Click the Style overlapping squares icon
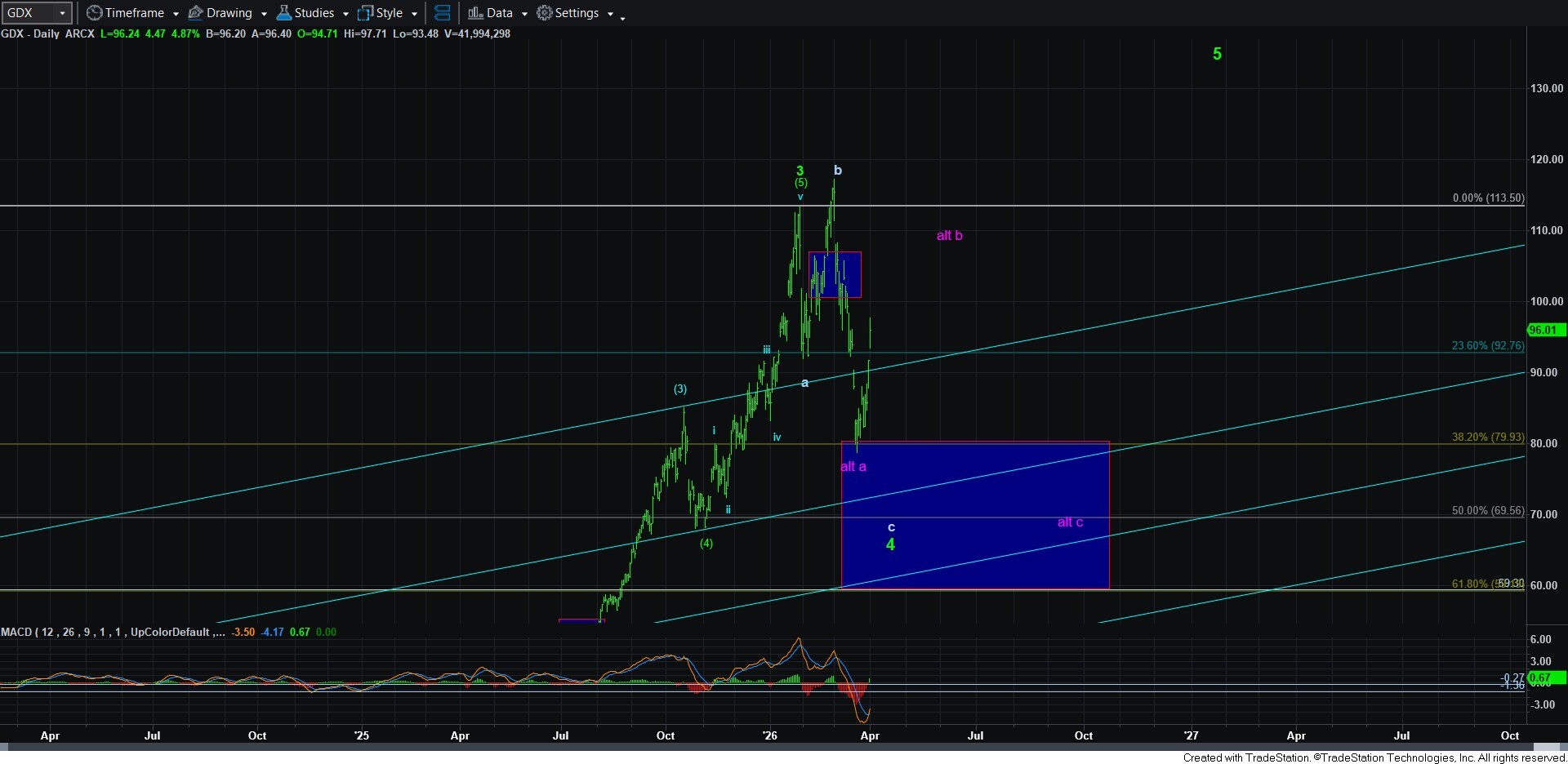 (365, 13)
